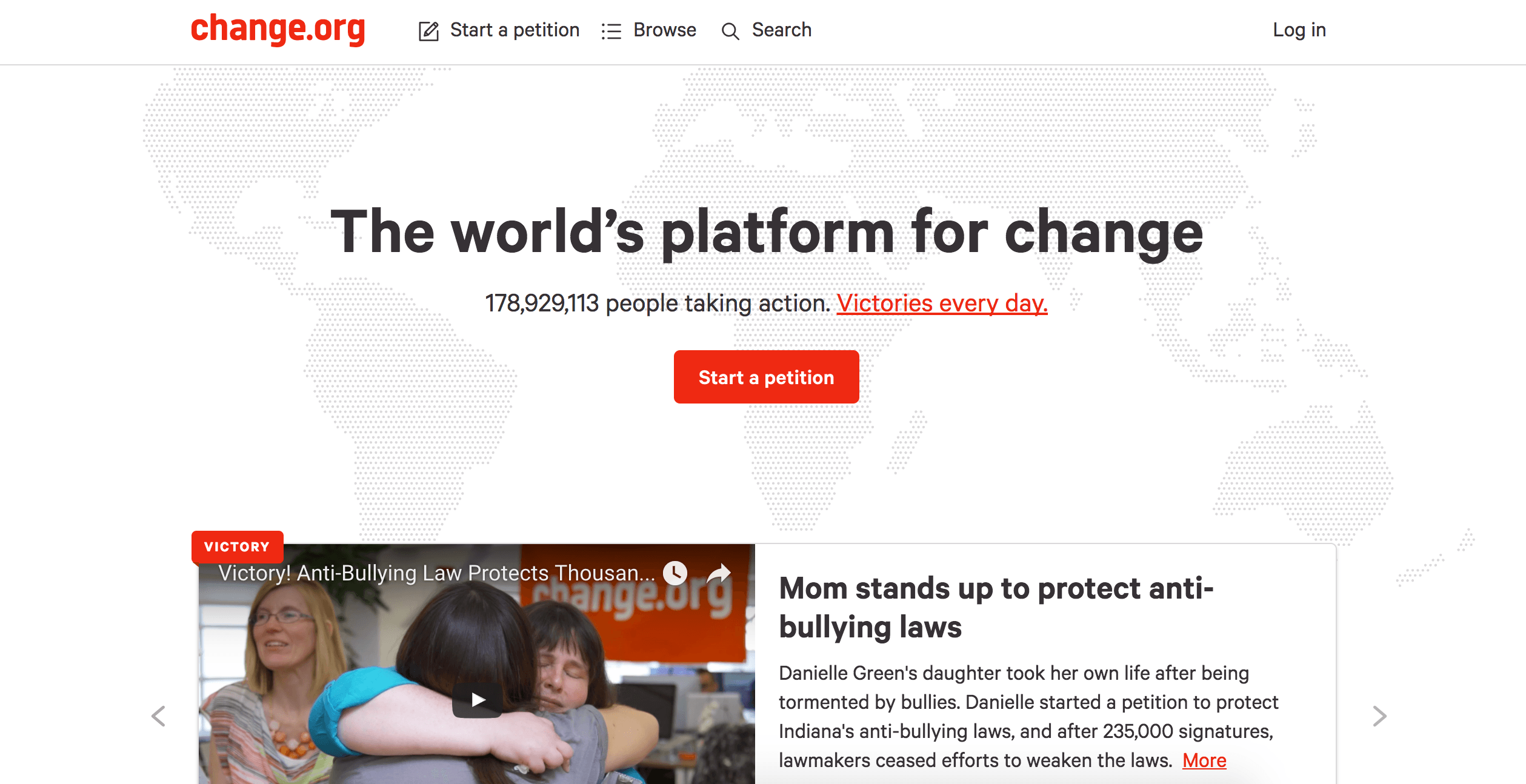Click the VICTORY badge on the story

236,546
